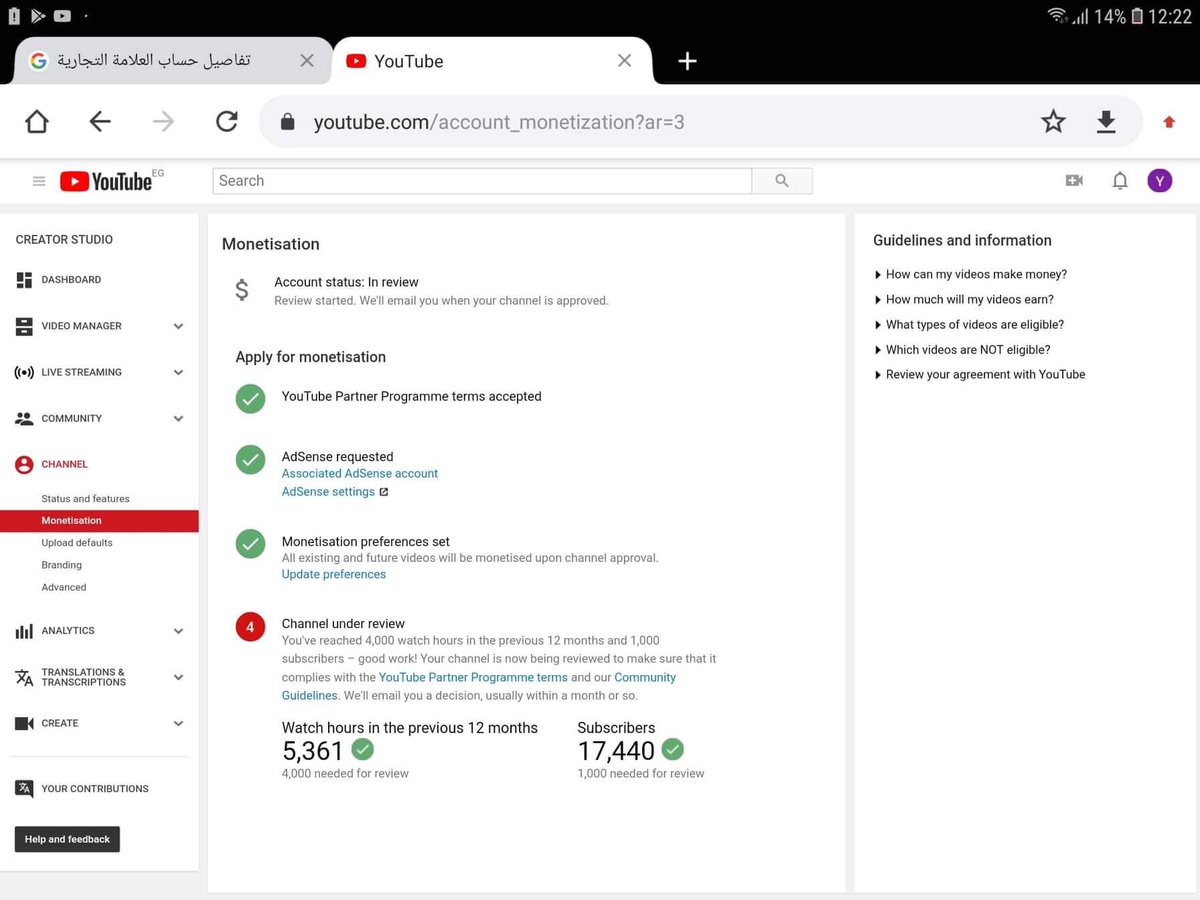Expand 'How much will my videos earn?'
Image resolution: width=1200 pixels, height=900 pixels.
[964, 299]
